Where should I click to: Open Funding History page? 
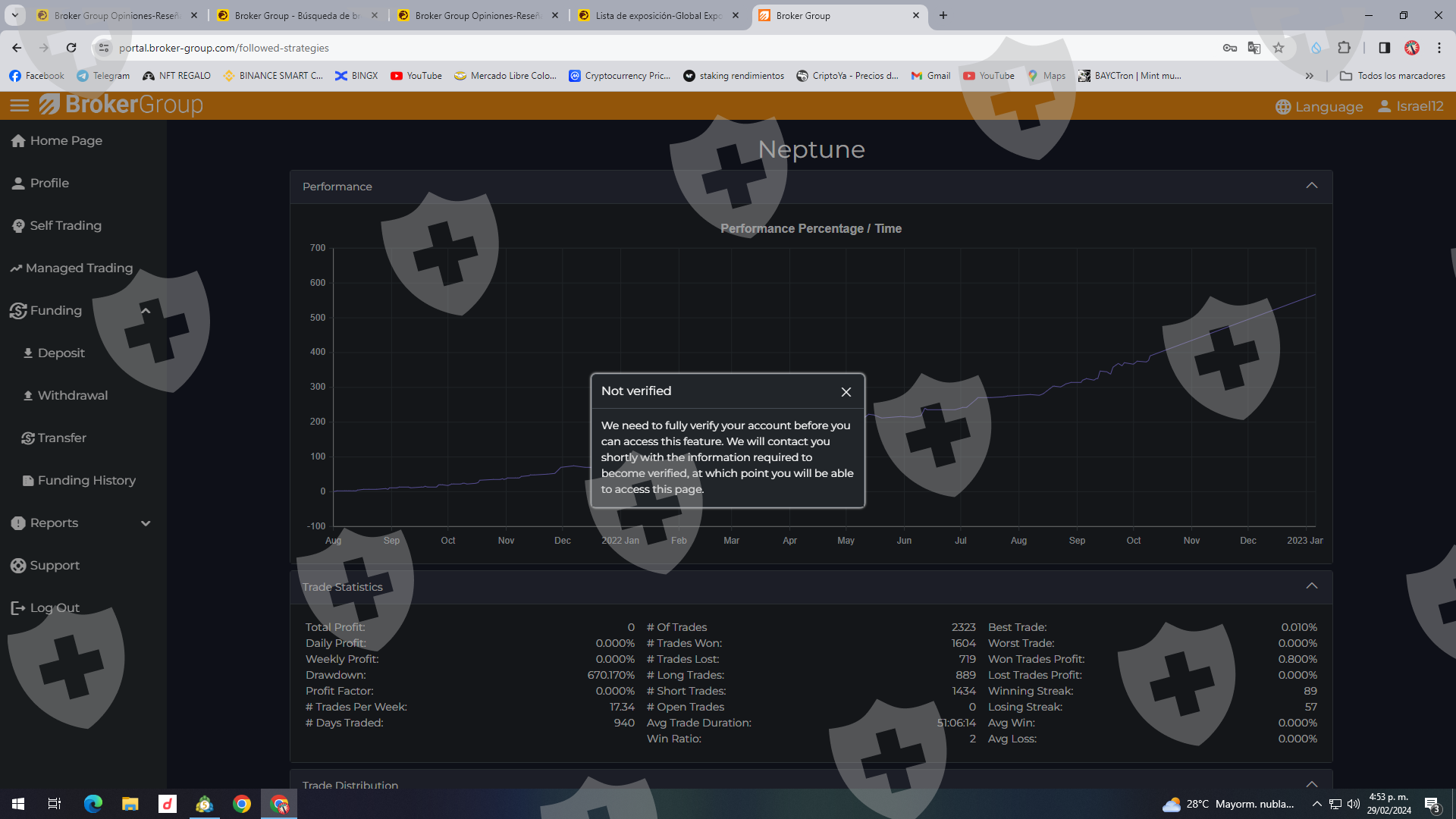86,481
